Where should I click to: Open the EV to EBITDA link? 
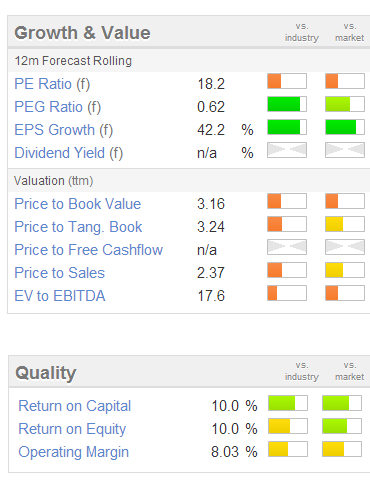pos(60,296)
